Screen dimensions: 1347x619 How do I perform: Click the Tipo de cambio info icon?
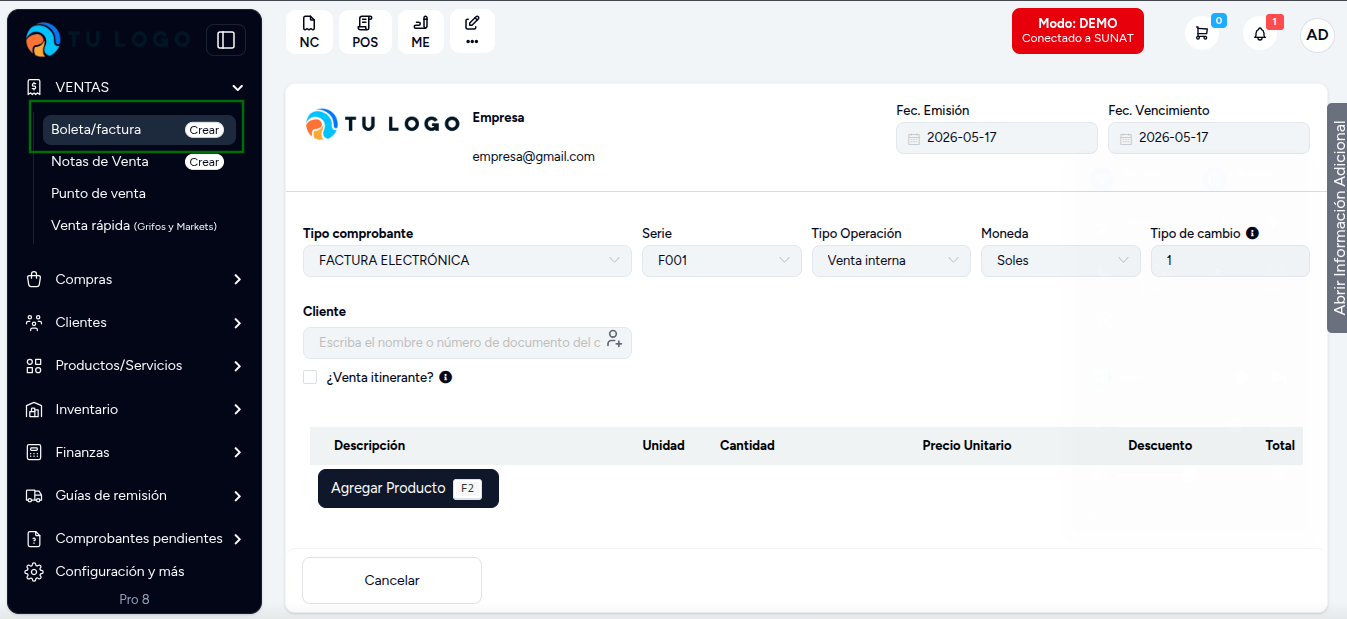pos(1252,233)
